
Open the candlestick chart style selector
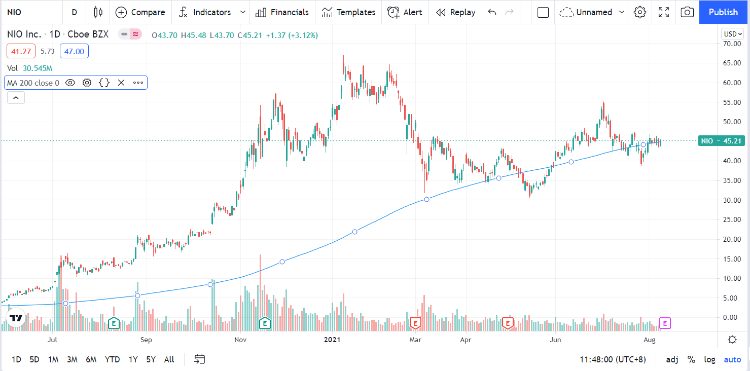tap(99, 12)
